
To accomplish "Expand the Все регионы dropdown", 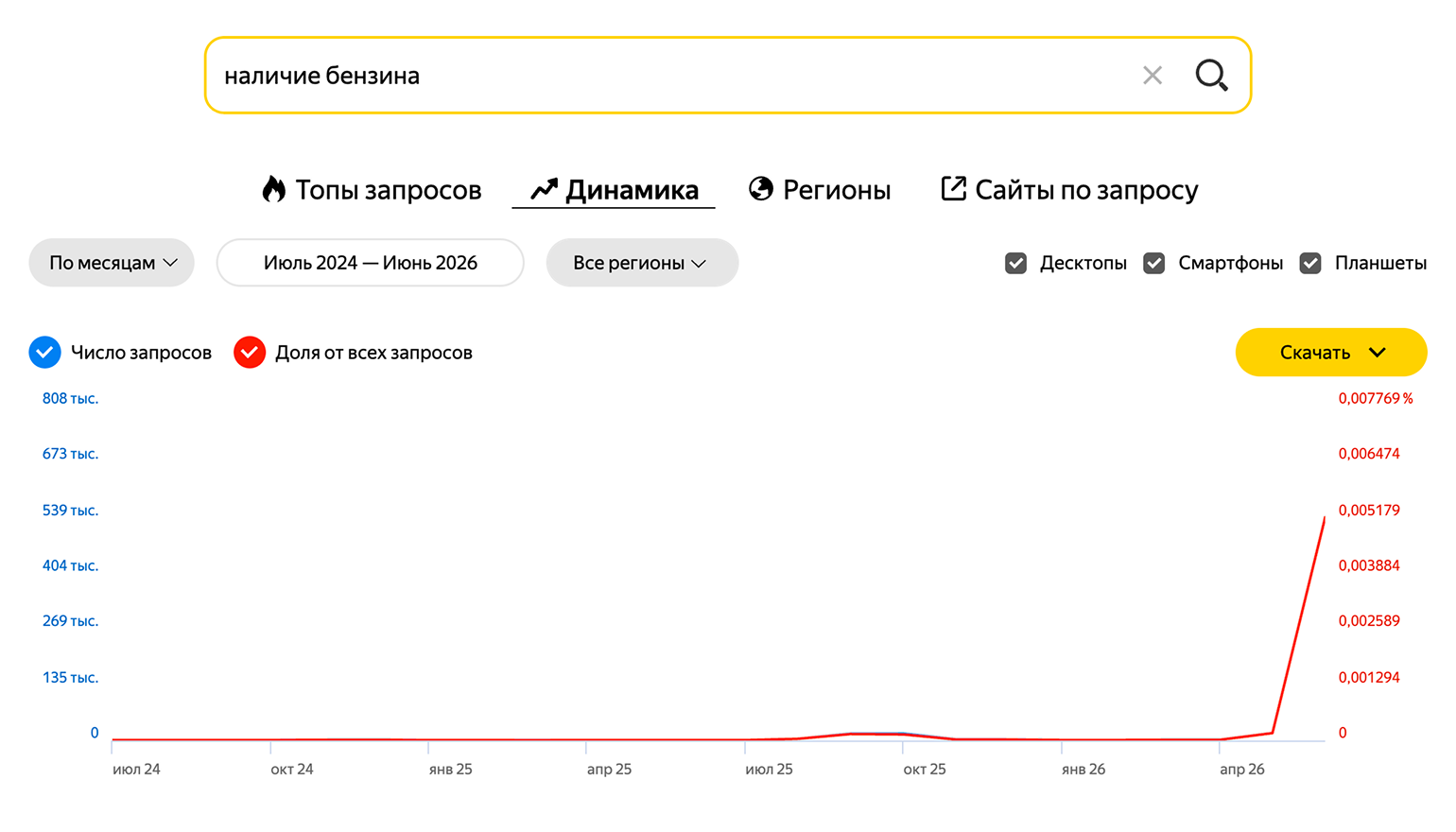I will (x=642, y=263).
